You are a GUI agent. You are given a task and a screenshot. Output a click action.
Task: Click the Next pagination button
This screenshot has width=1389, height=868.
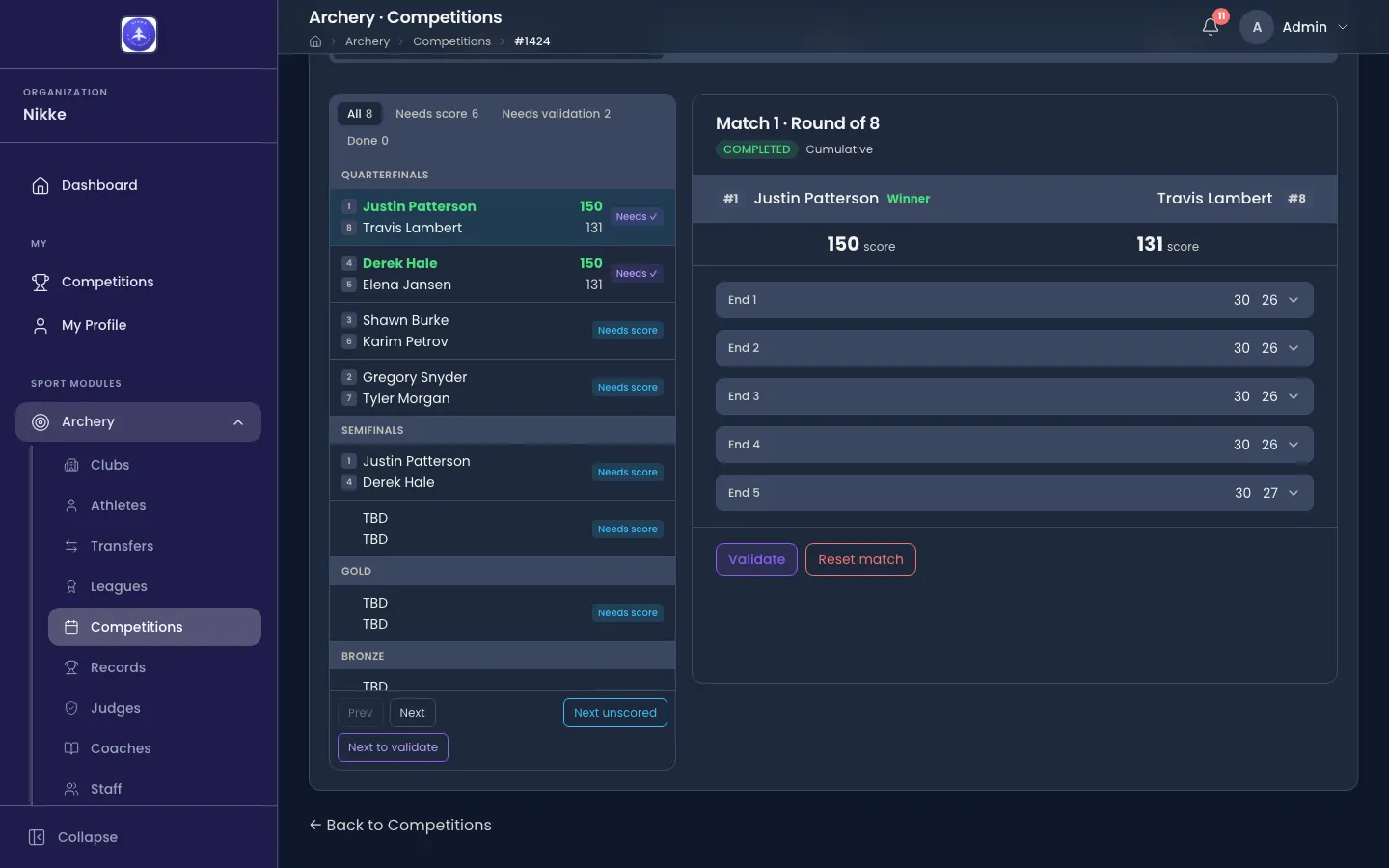[412, 713]
